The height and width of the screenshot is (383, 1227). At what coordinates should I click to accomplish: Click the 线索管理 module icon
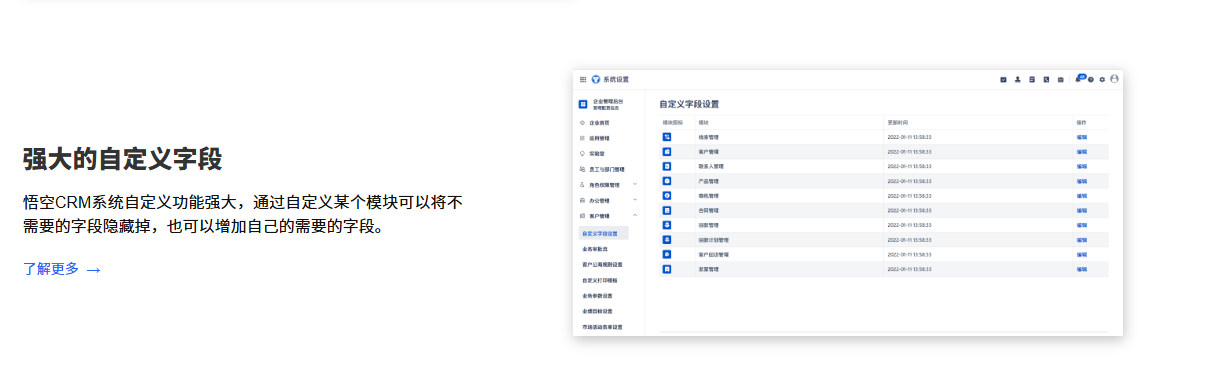[667, 137]
